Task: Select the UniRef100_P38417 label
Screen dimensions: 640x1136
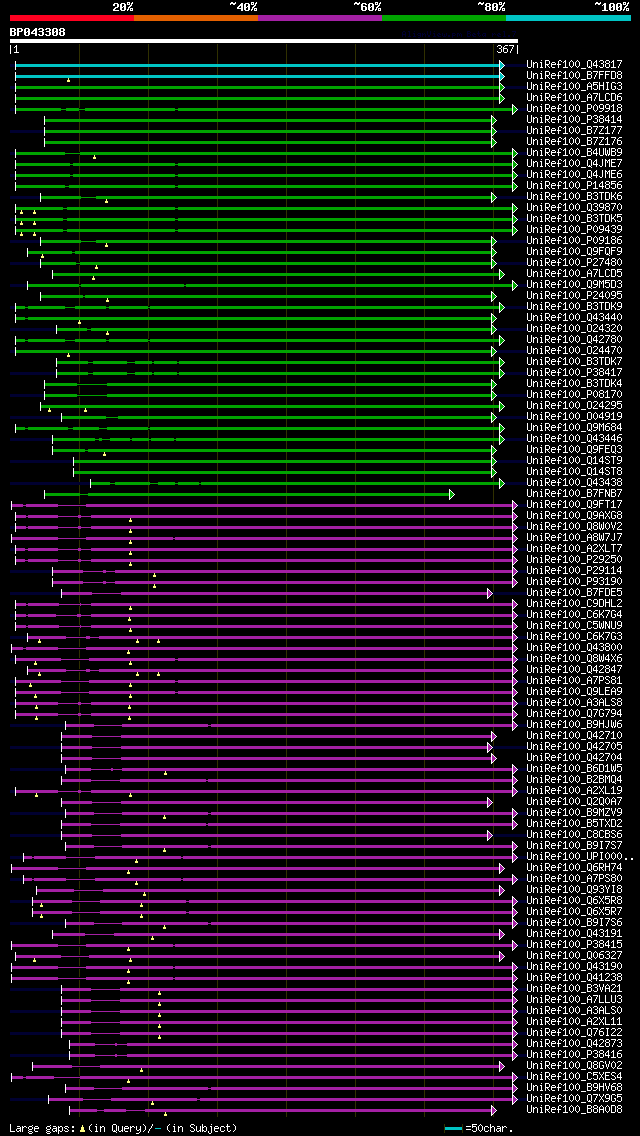Action: (x=574, y=372)
